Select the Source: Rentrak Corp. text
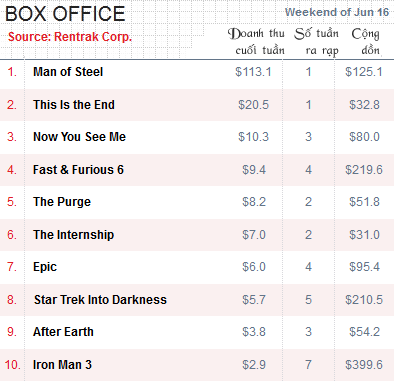This screenshot has width=394, height=381. (x=70, y=37)
